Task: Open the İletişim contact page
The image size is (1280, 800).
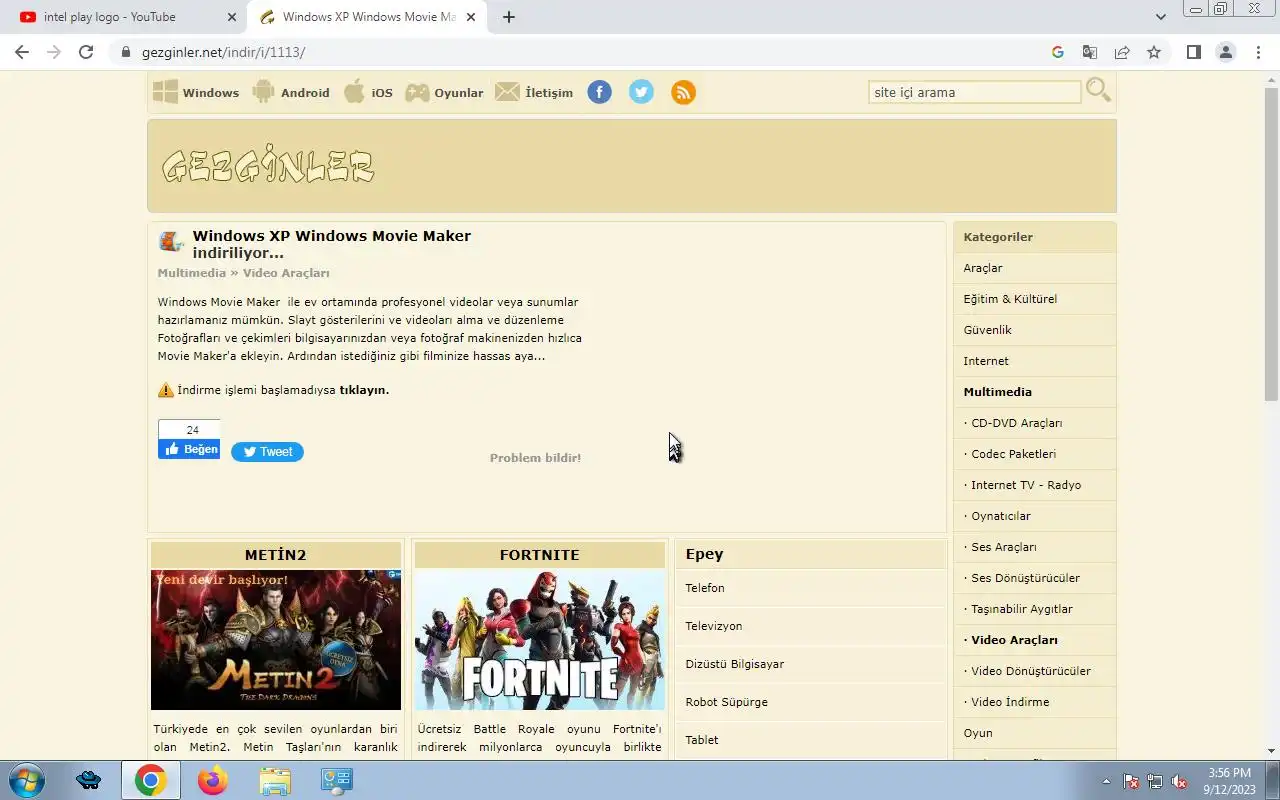Action: coord(534,92)
